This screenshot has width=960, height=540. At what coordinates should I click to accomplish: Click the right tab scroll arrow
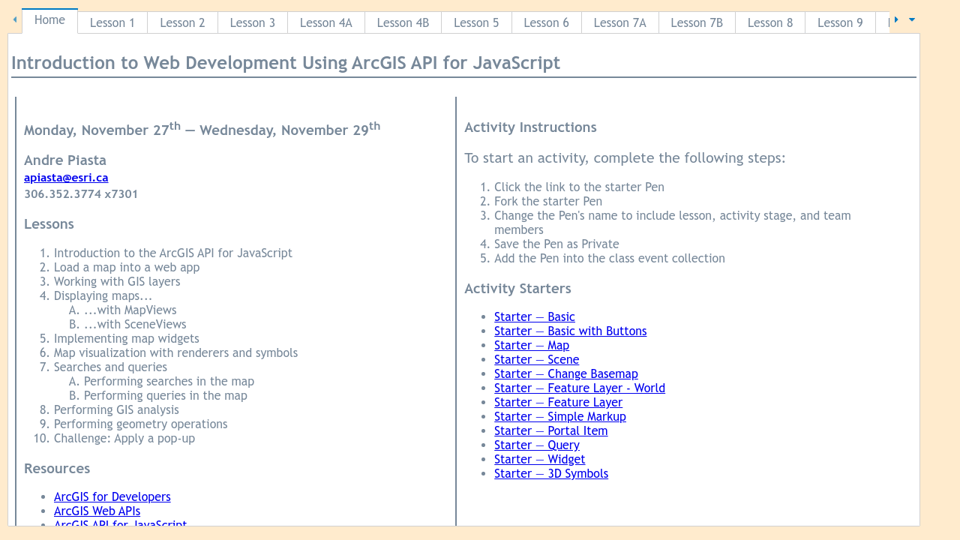(896, 20)
